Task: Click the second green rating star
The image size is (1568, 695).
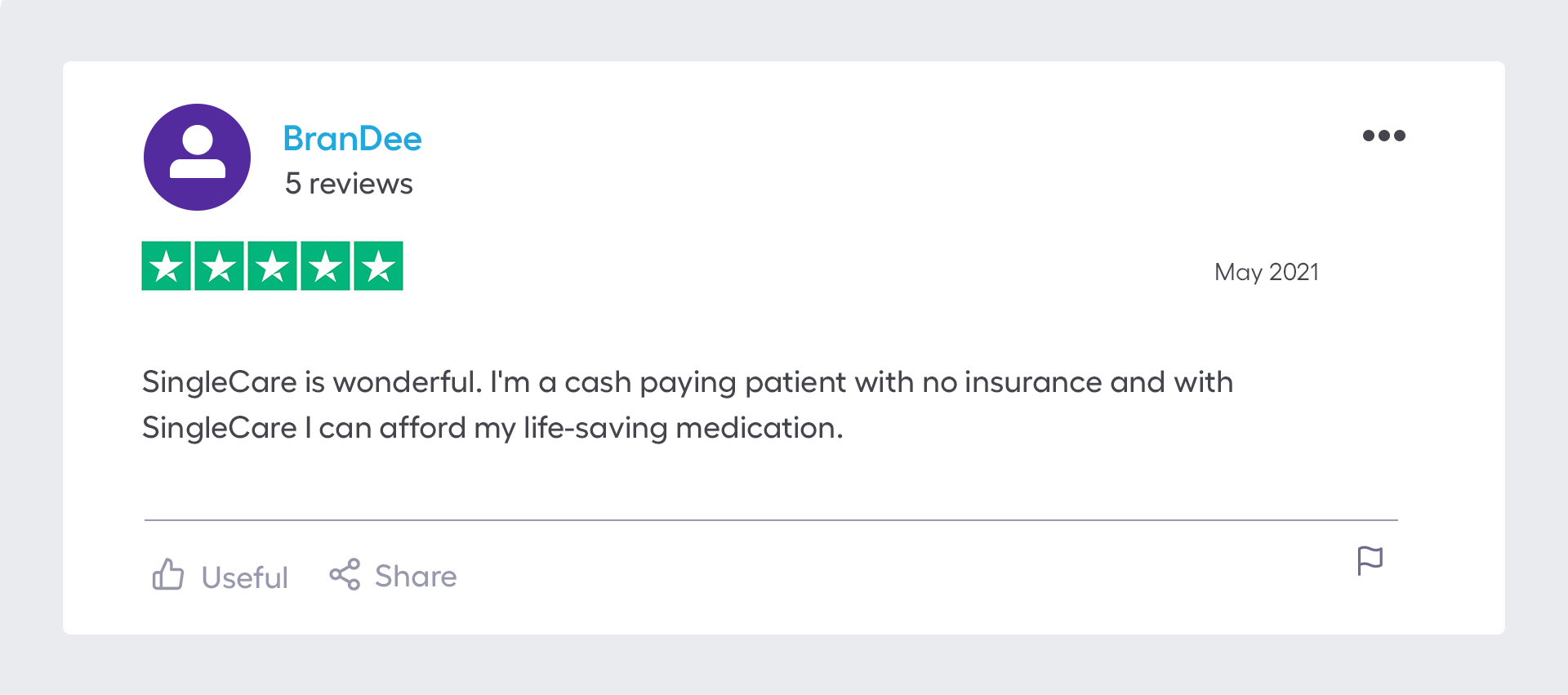Action: pos(220,266)
